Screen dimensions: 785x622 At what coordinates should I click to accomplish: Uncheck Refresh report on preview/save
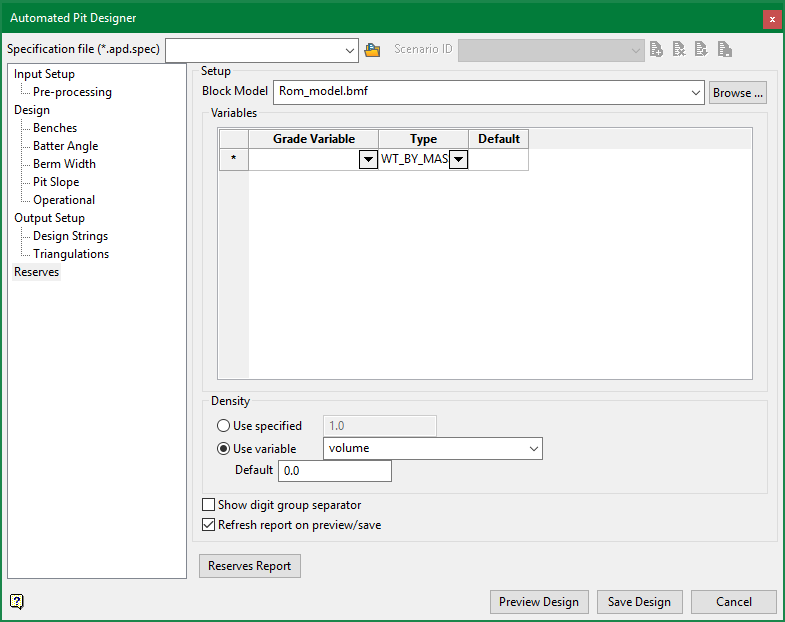click(209, 525)
